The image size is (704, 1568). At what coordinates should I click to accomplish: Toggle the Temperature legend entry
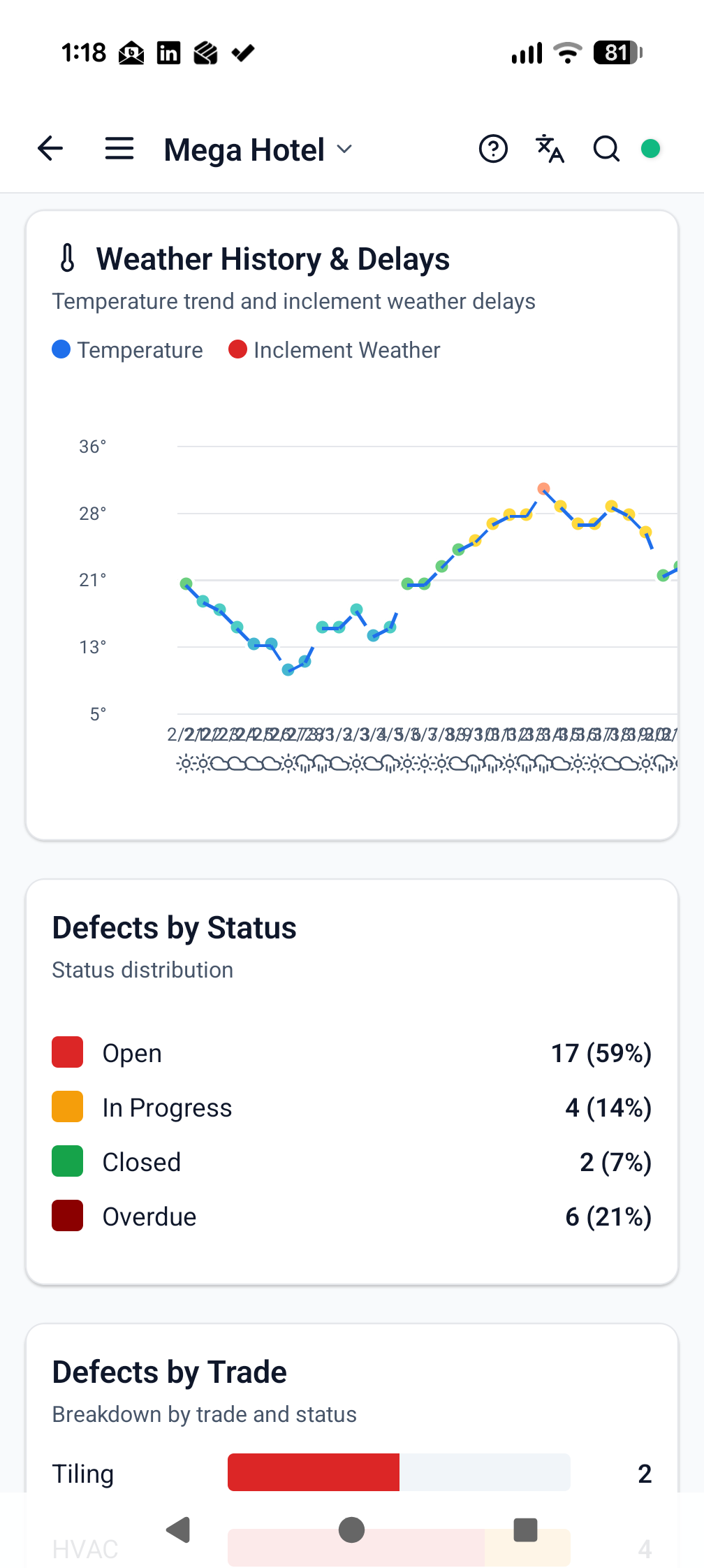click(128, 349)
